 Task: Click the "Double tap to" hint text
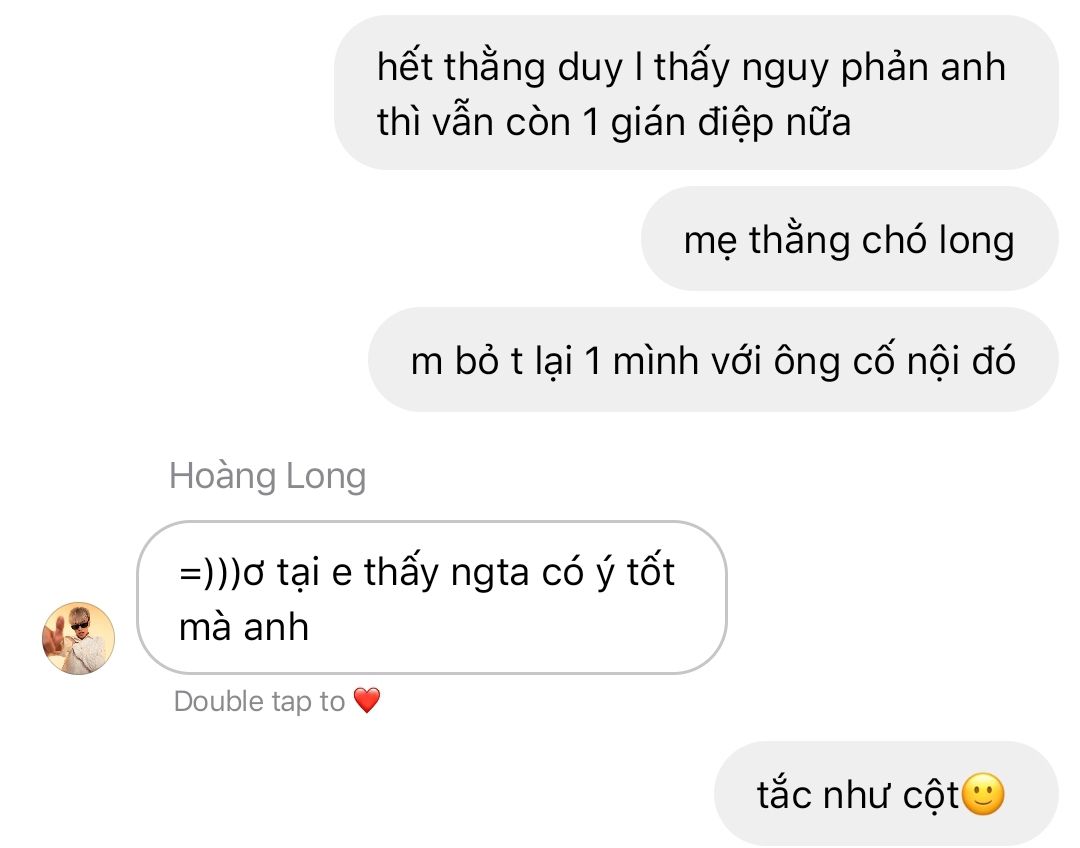[x=259, y=701]
